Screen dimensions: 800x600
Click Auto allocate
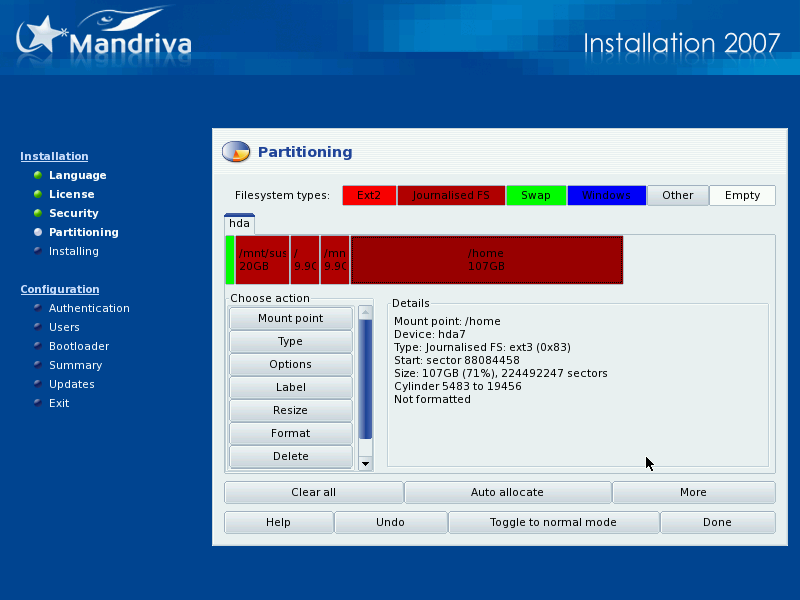tap(508, 492)
